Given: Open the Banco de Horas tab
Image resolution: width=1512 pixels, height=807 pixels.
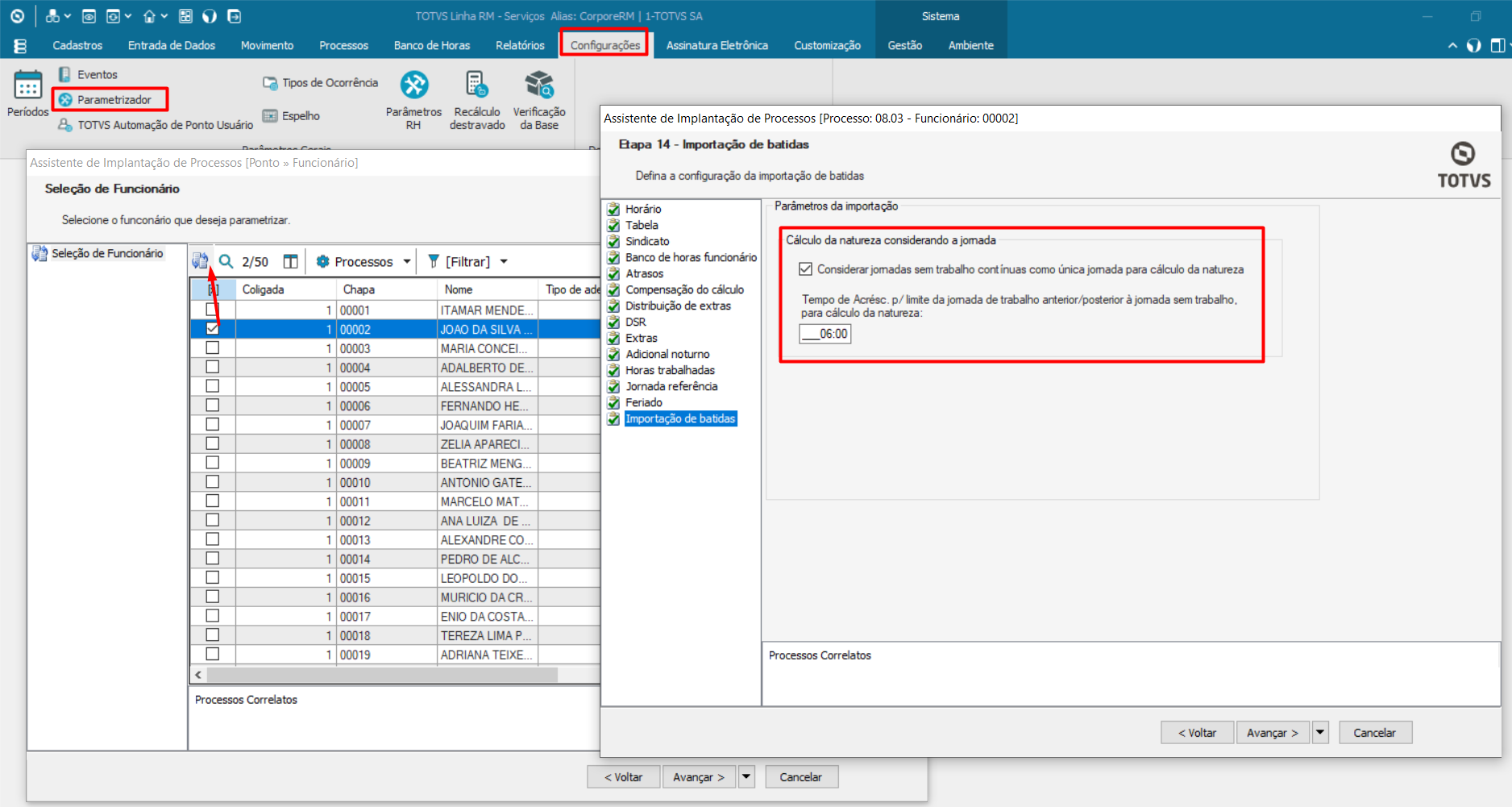Looking at the screenshot, I should coord(432,46).
